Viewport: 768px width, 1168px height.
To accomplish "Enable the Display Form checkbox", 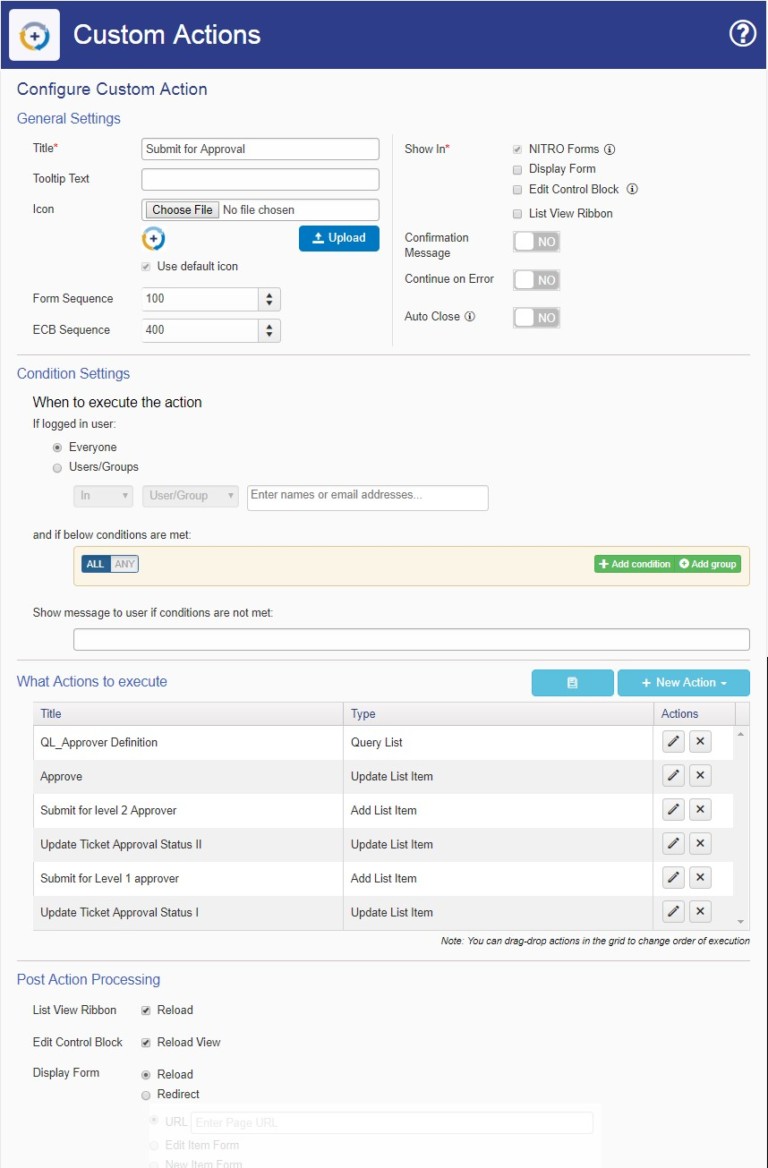I will 517,169.
